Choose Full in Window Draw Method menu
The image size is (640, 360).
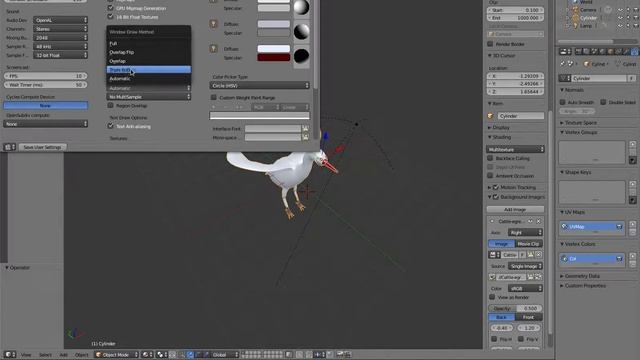[x=149, y=43]
